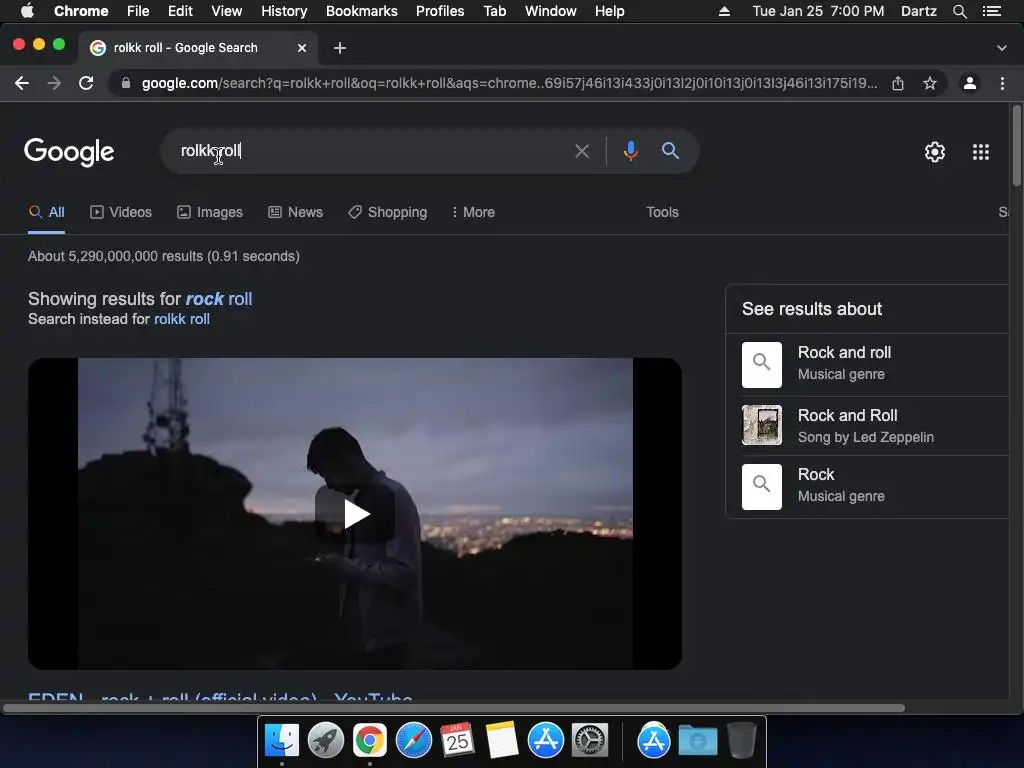1024x768 pixels.
Task: Open the History menu
Action: (x=284, y=11)
